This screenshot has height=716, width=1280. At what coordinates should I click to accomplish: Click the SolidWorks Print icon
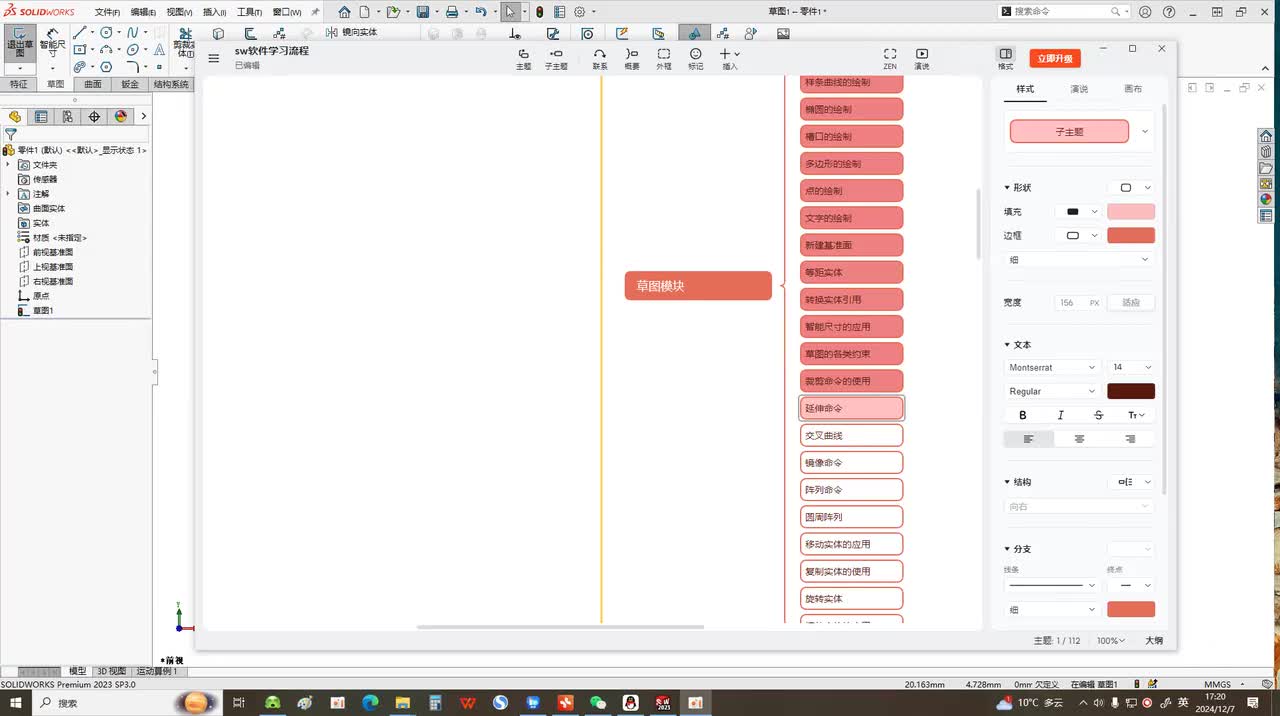(x=451, y=12)
